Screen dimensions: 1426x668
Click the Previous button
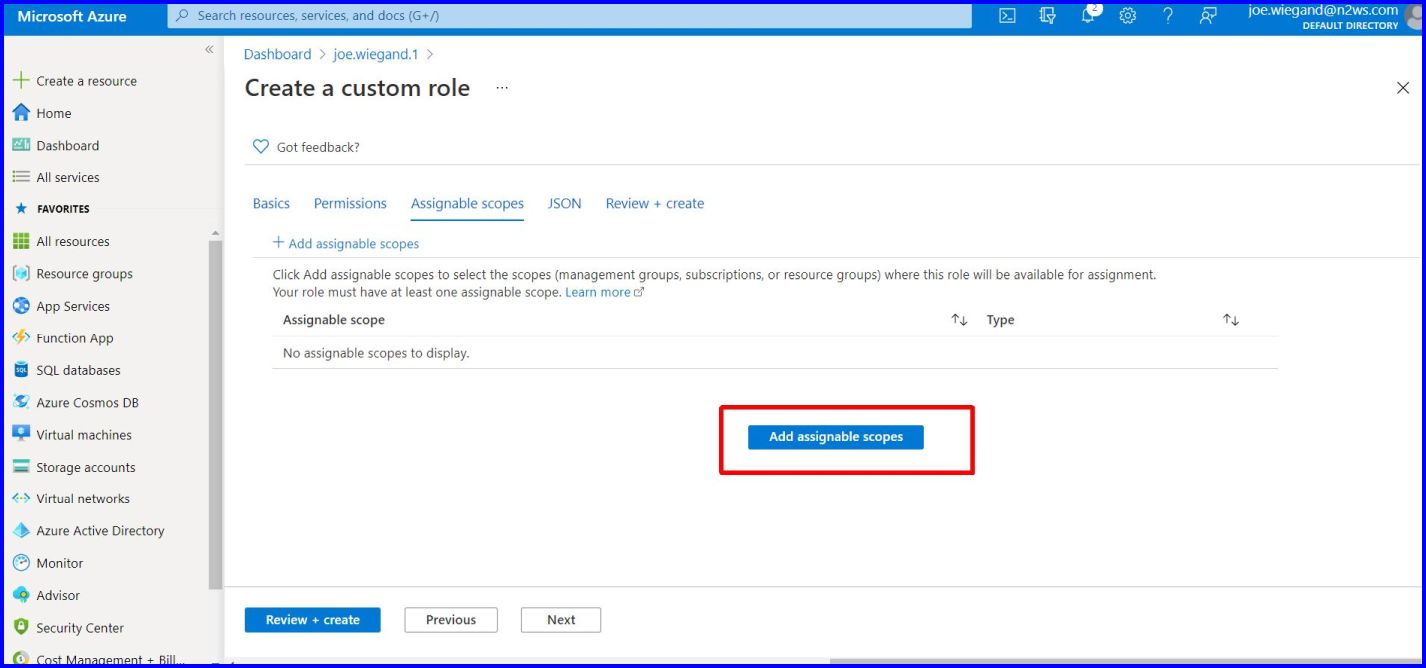pos(451,620)
